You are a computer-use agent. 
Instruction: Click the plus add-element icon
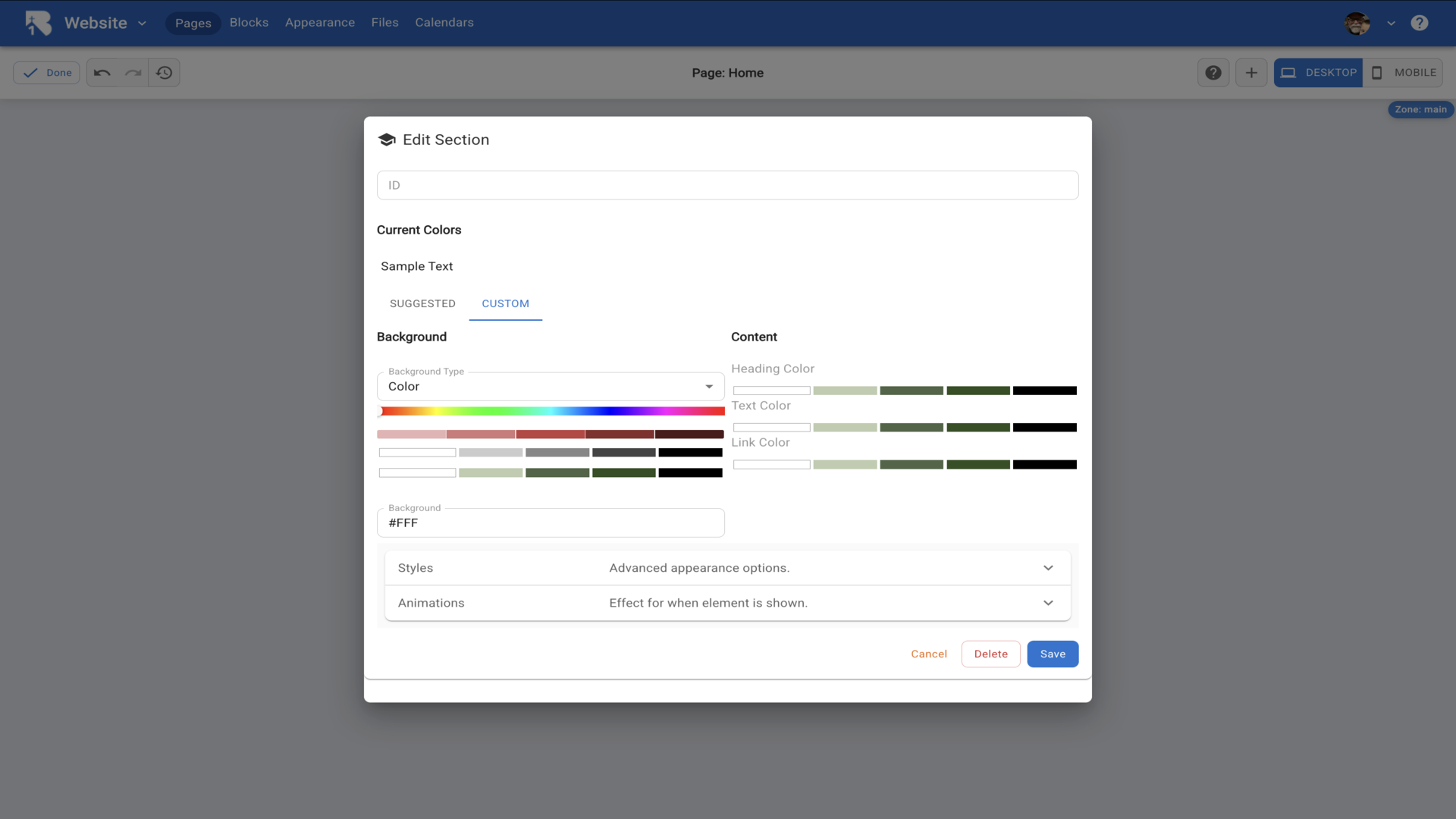click(x=1251, y=73)
